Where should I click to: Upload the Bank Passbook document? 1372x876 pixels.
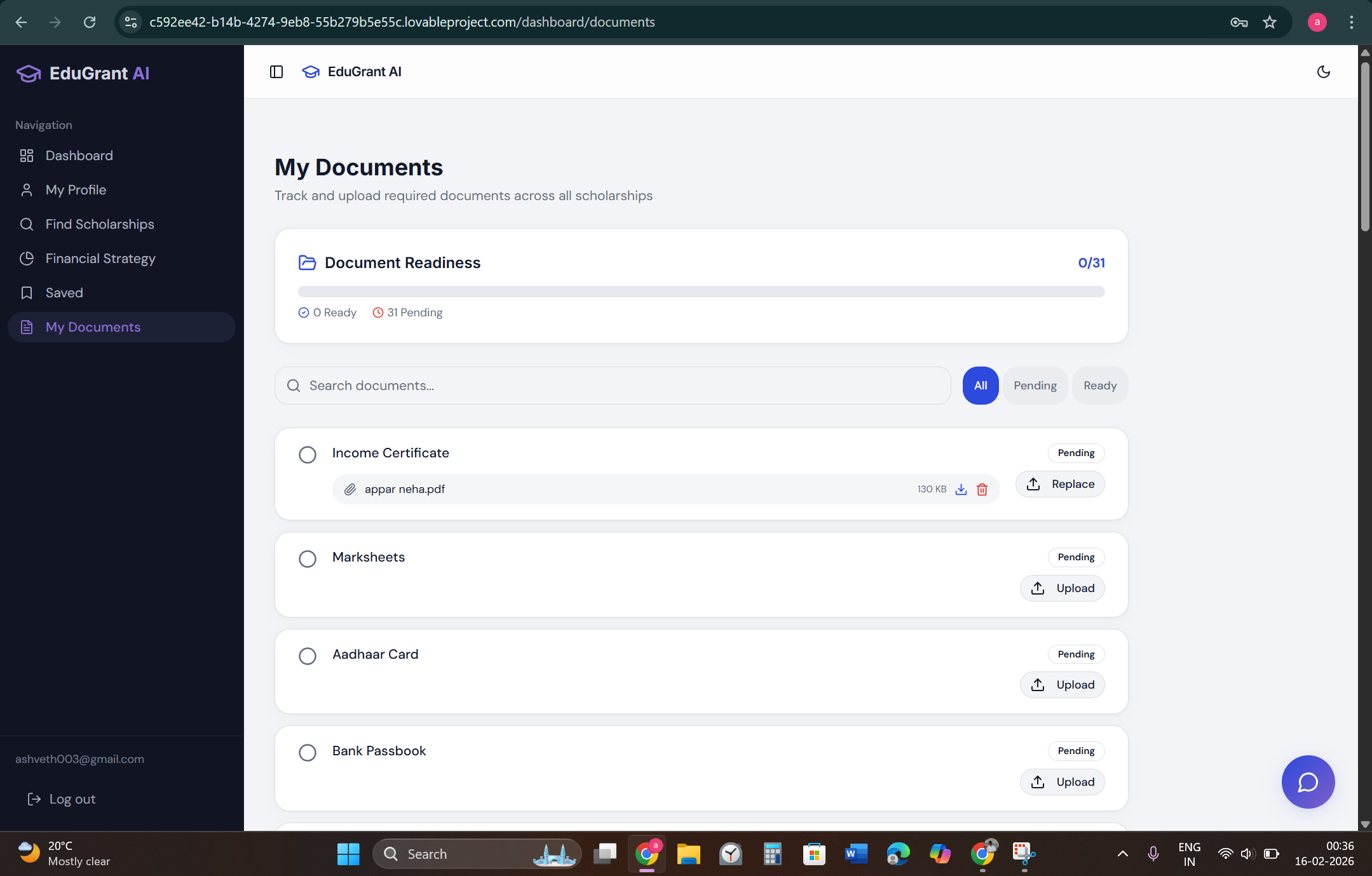coord(1063,782)
